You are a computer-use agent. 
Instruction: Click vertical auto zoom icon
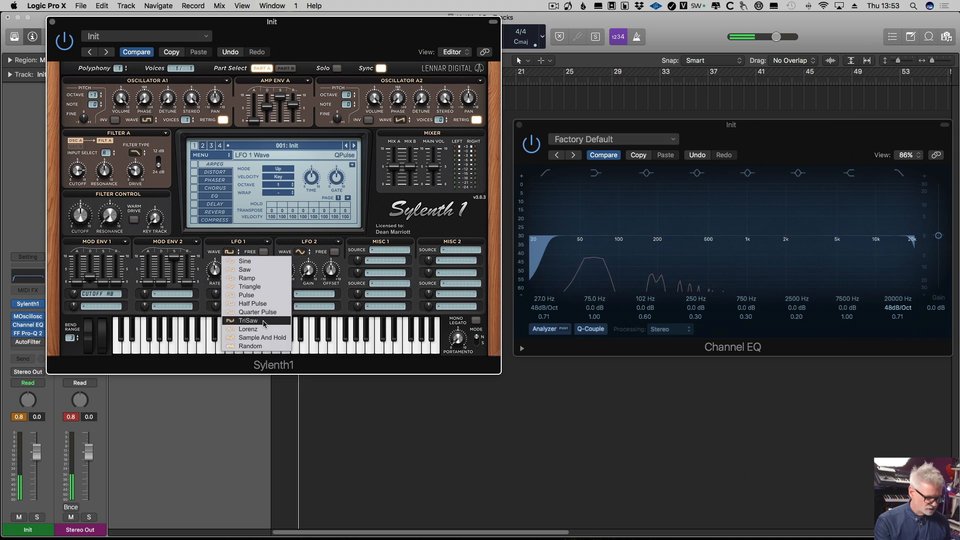point(850,61)
